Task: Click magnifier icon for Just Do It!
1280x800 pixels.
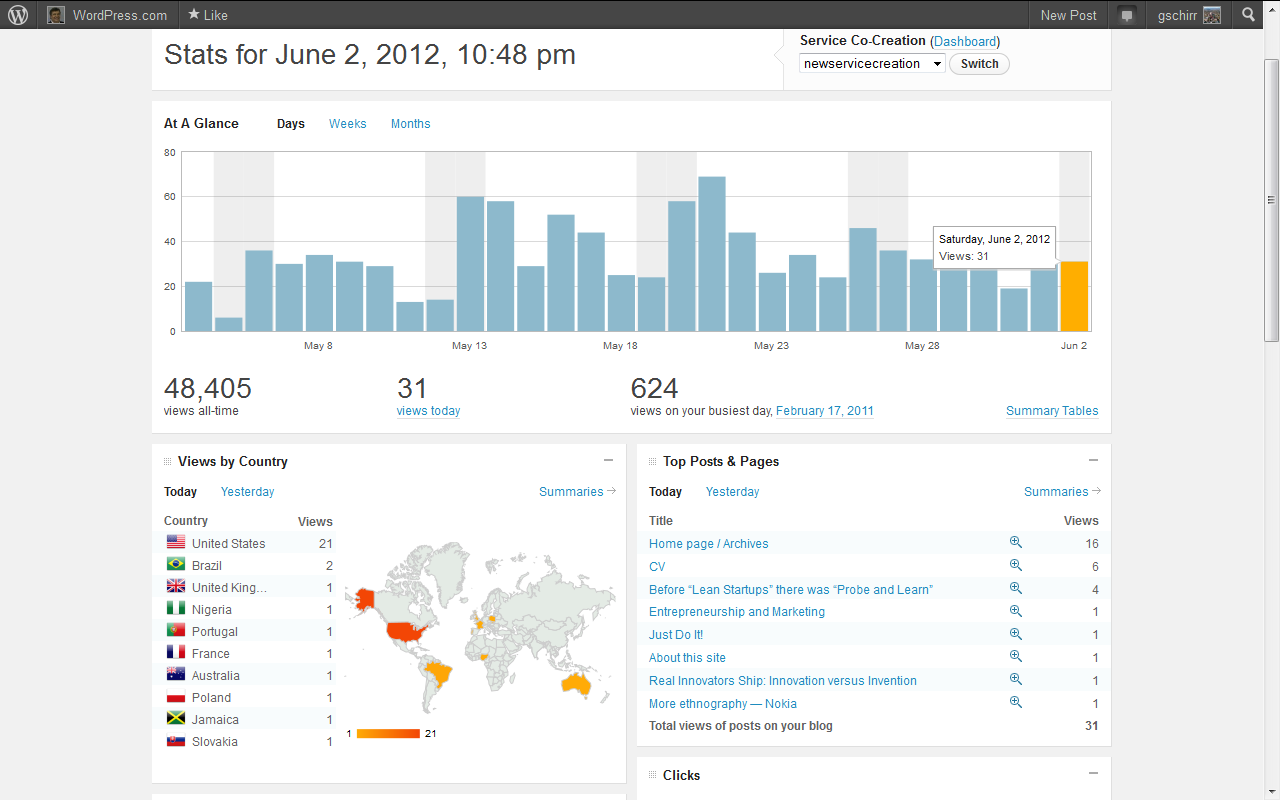Action: pyautogui.click(x=1015, y=634)
